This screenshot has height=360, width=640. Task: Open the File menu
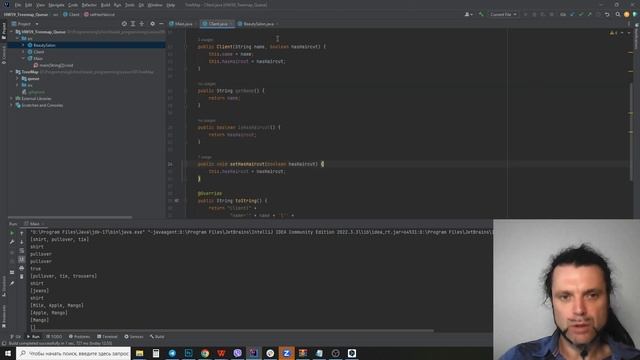click(x=18, y=5)
